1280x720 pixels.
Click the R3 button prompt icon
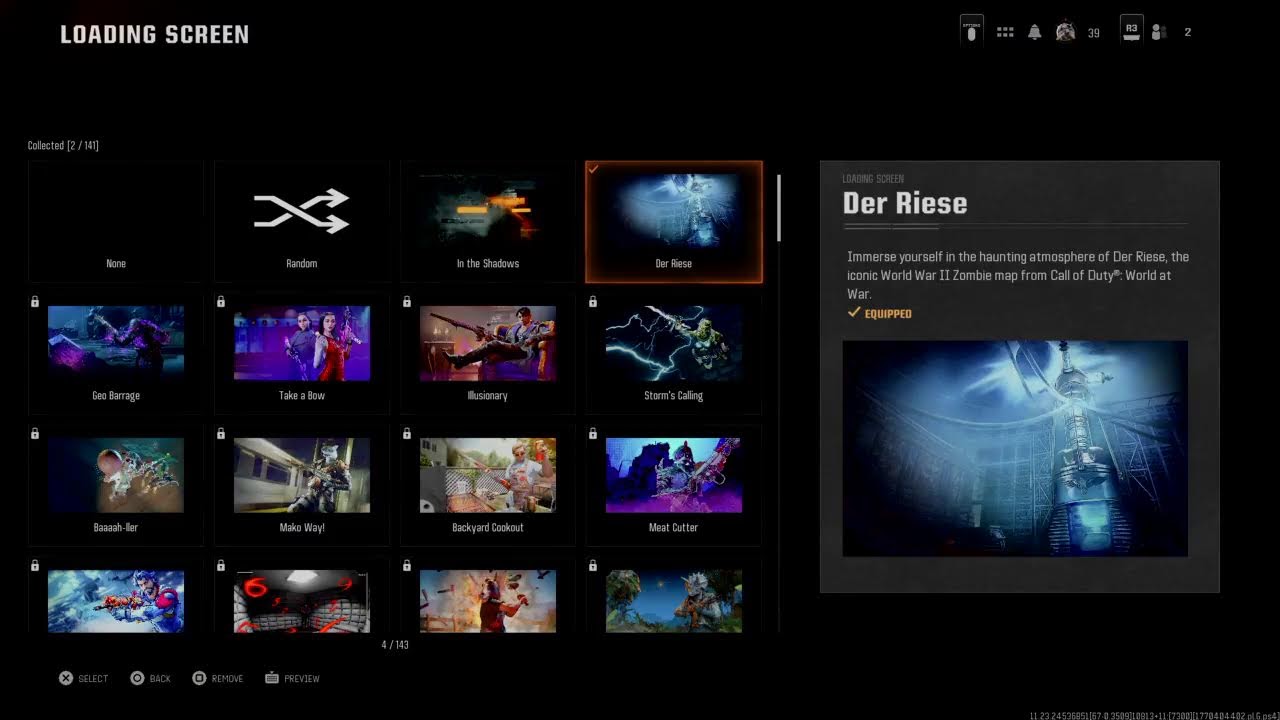(x=1132, y=30)
